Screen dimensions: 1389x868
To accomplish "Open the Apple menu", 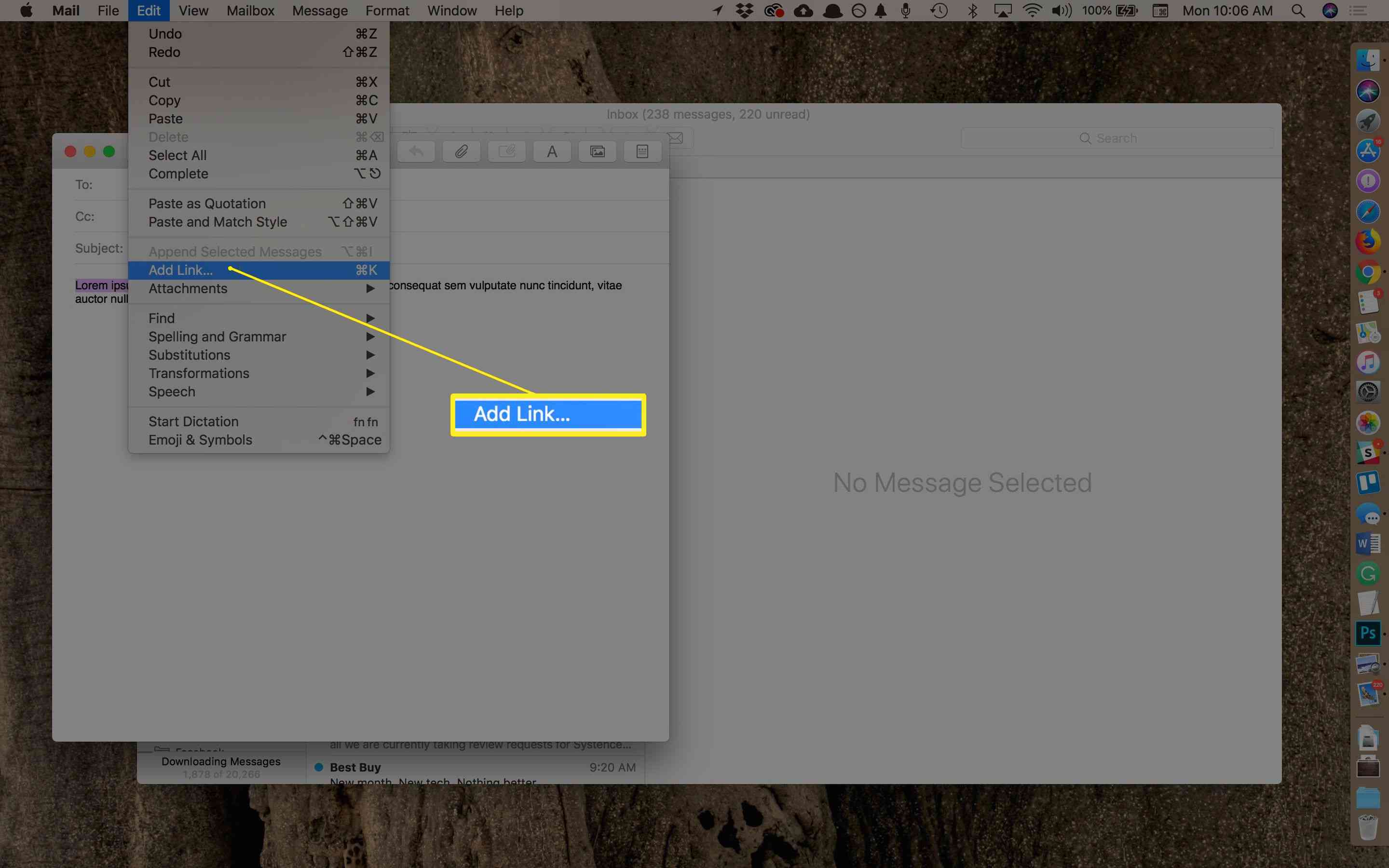I will [x=27, y=10].
